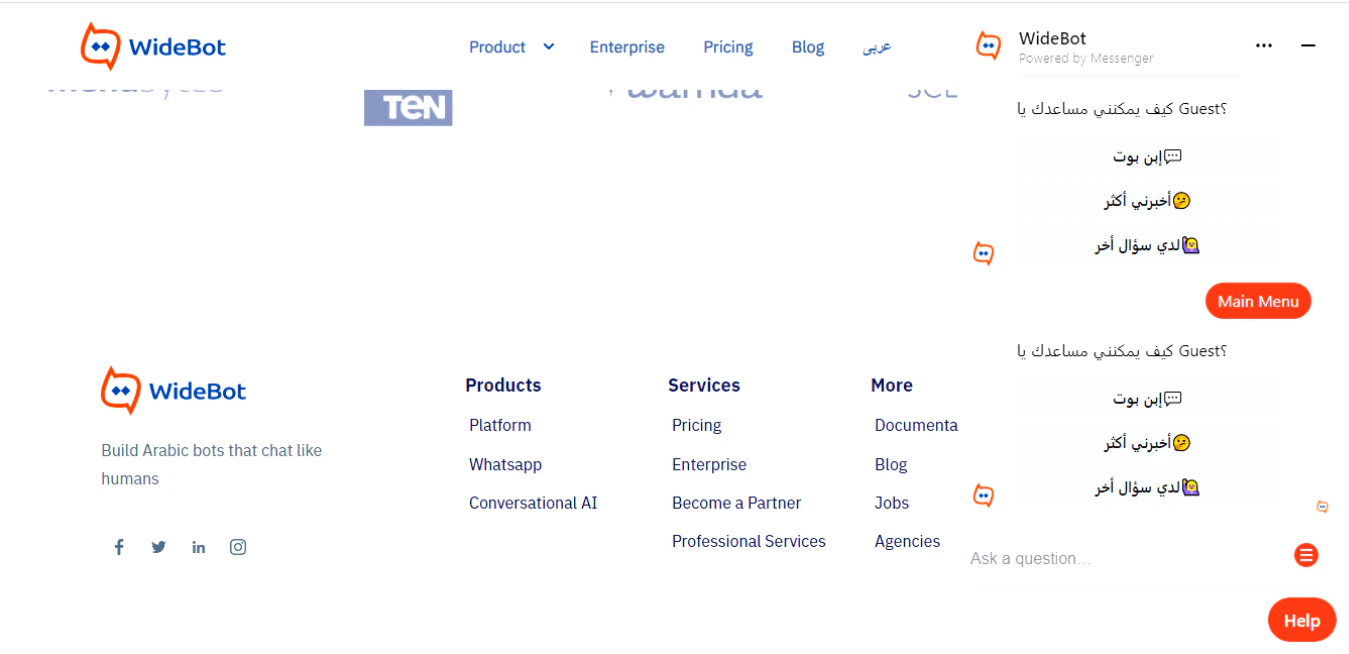
Task: Click the Instagram icon in the footer
Action: pyautogui.click(x=237, y=546)
